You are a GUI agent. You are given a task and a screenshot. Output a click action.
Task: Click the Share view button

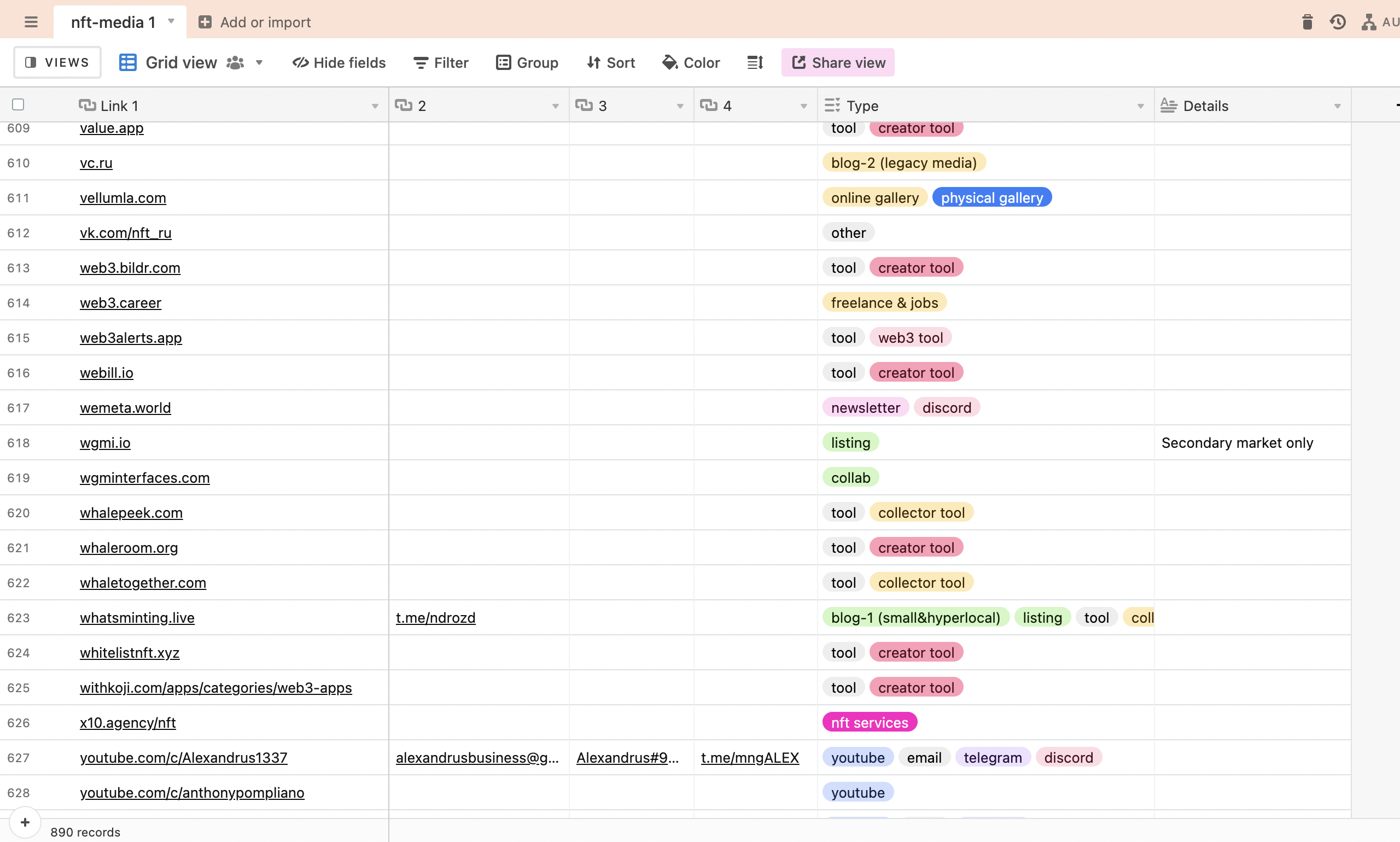click(x=838, y=62)
